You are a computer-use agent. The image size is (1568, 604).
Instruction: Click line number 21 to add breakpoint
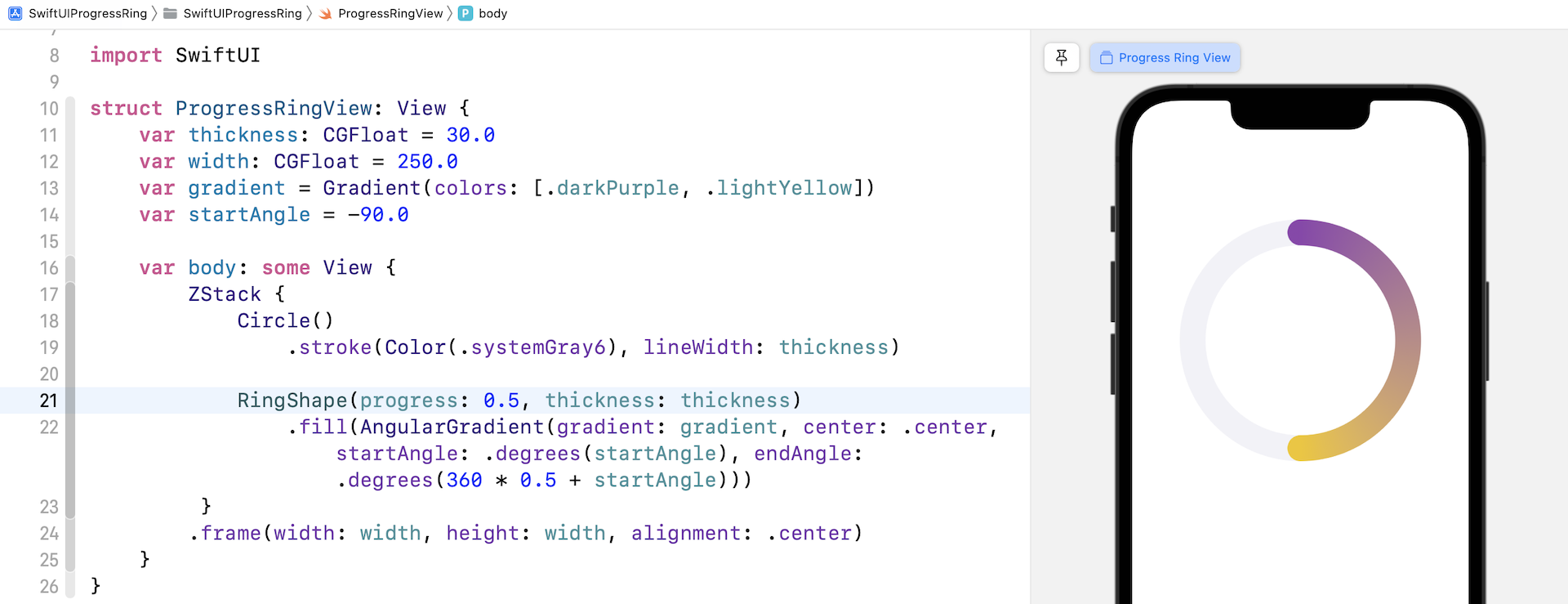[x=49, y=400]
